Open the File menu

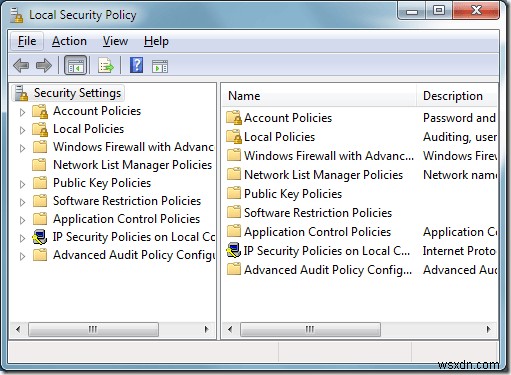[x=27, y=41]
